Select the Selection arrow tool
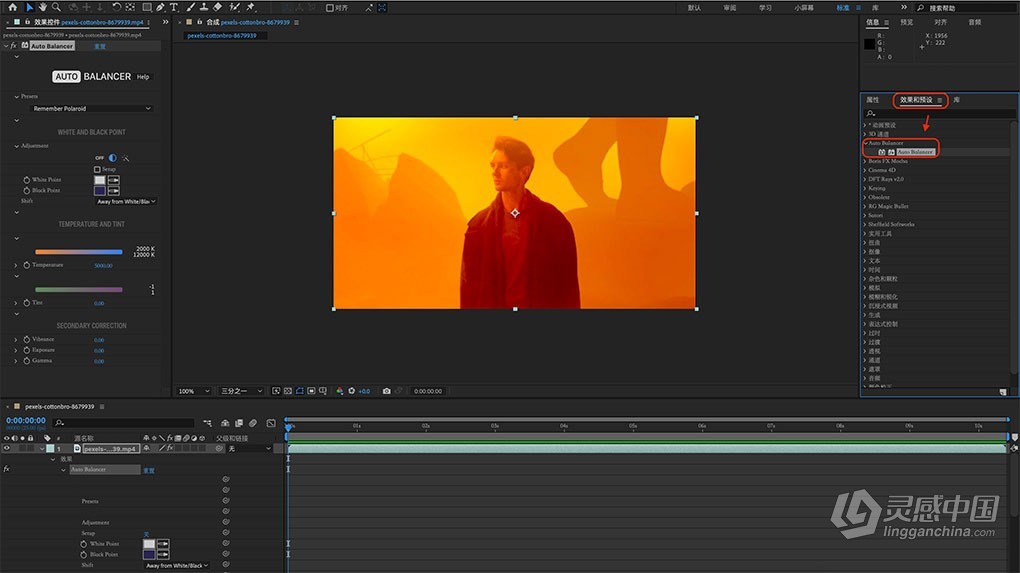1020x573 pixels. coord(29,7)
